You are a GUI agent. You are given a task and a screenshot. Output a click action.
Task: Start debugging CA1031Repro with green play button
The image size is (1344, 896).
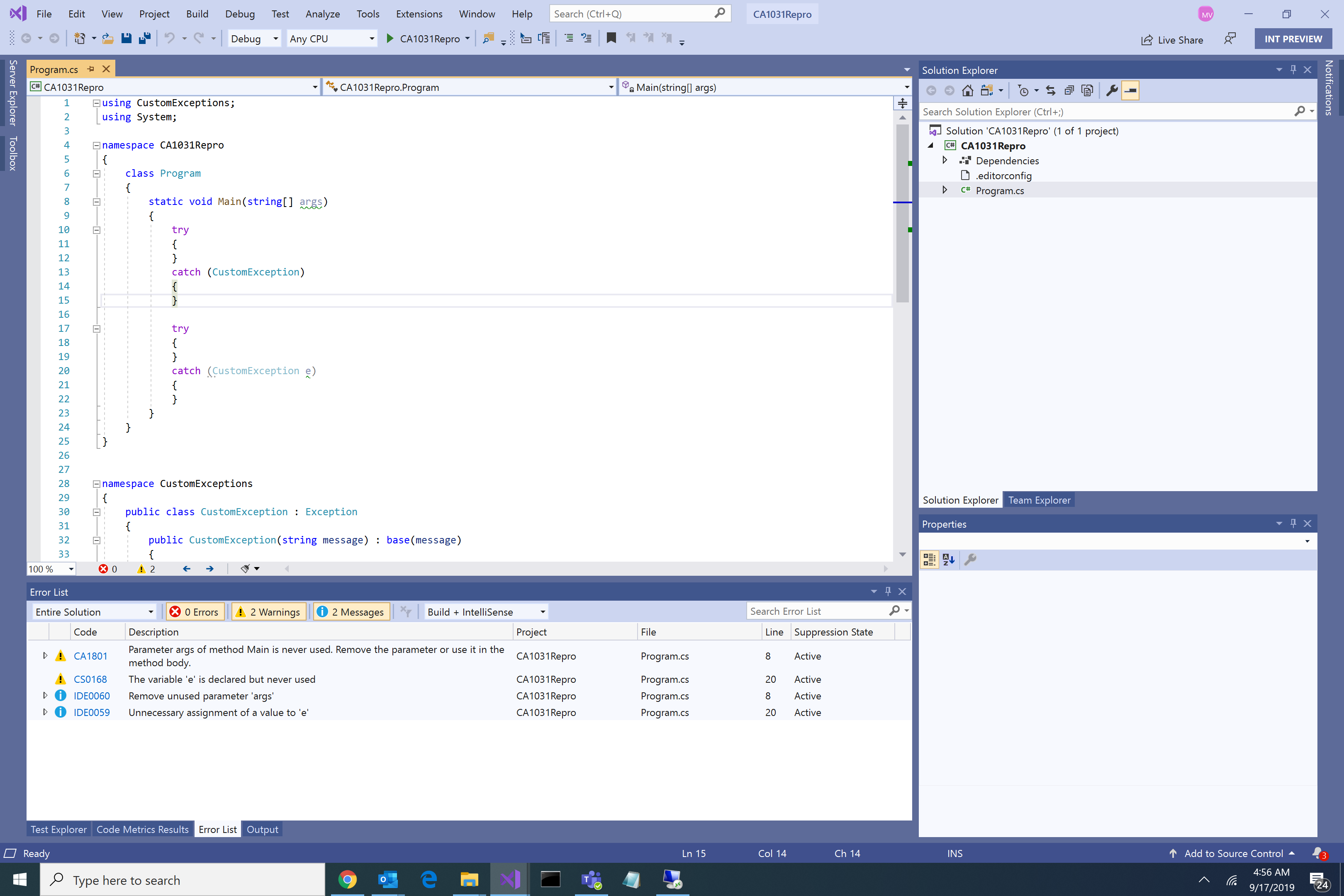click(390, 38)
